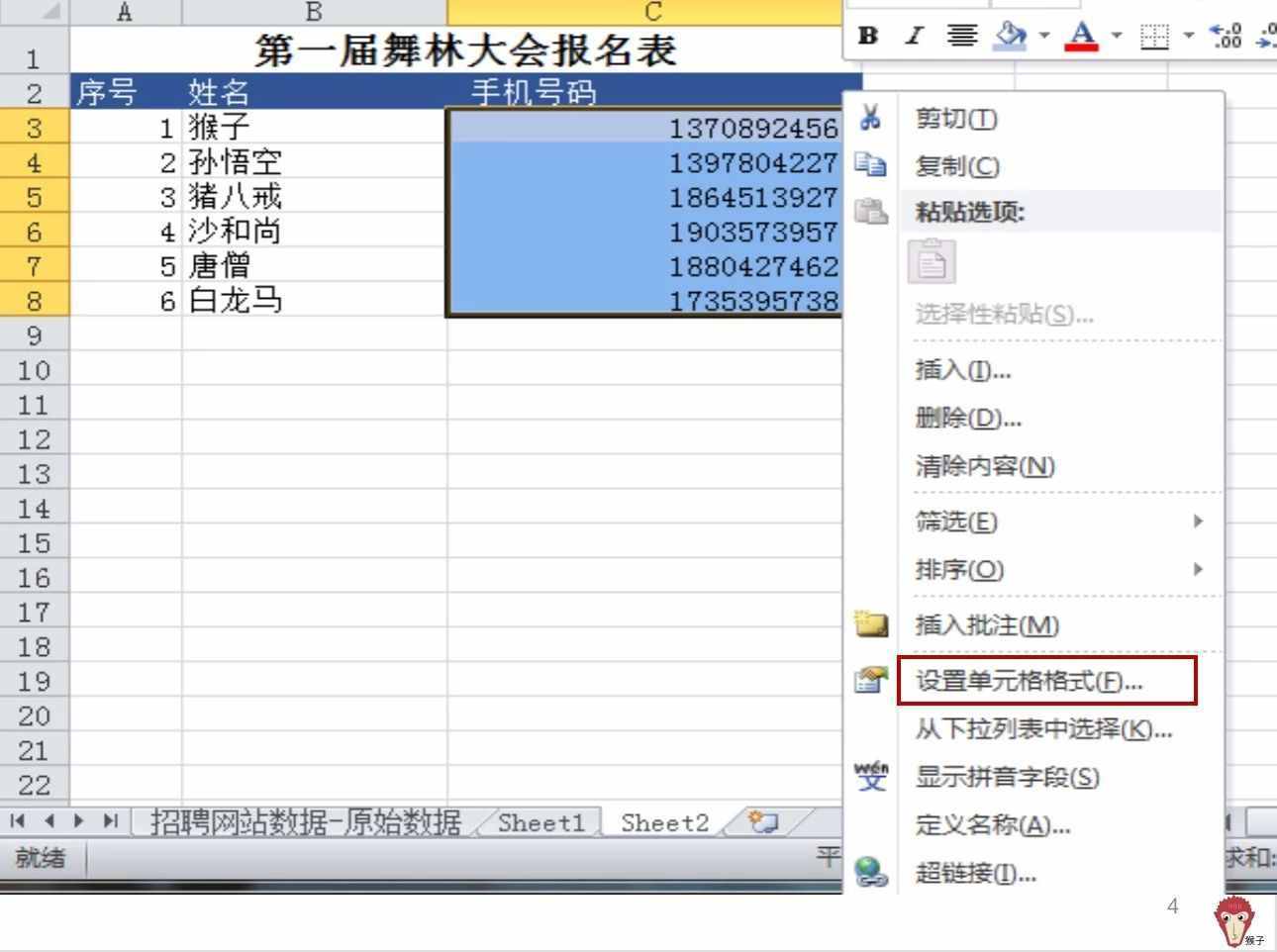Switch to the Sheet2 tab

665,822
